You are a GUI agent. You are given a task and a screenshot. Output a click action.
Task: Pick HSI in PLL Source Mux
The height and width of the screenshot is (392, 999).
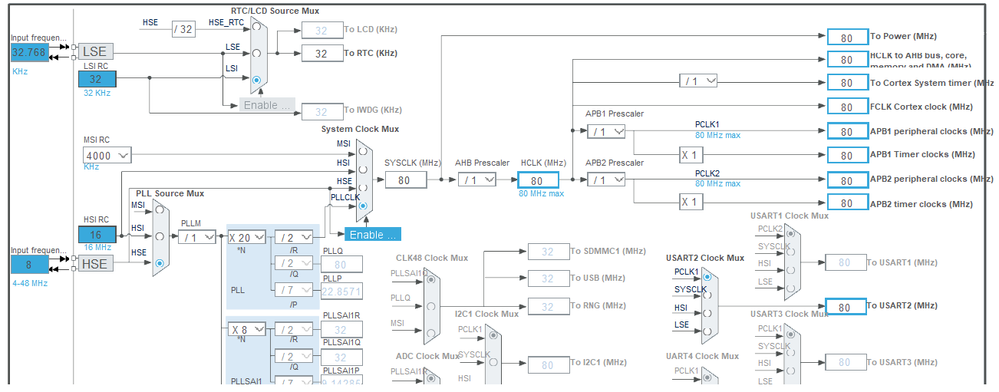click(159, 236)
